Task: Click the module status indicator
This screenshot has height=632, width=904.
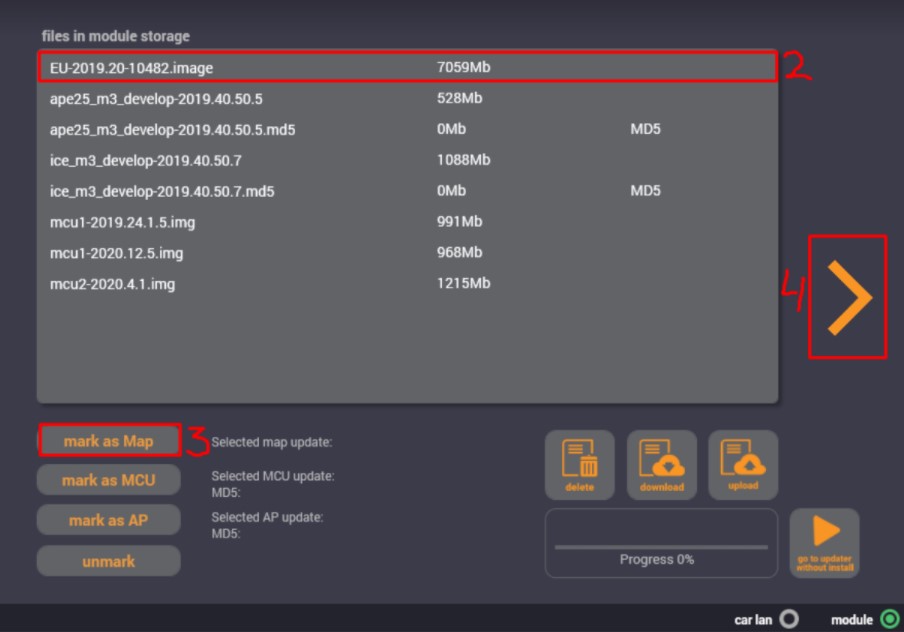Action: point(888,619)
